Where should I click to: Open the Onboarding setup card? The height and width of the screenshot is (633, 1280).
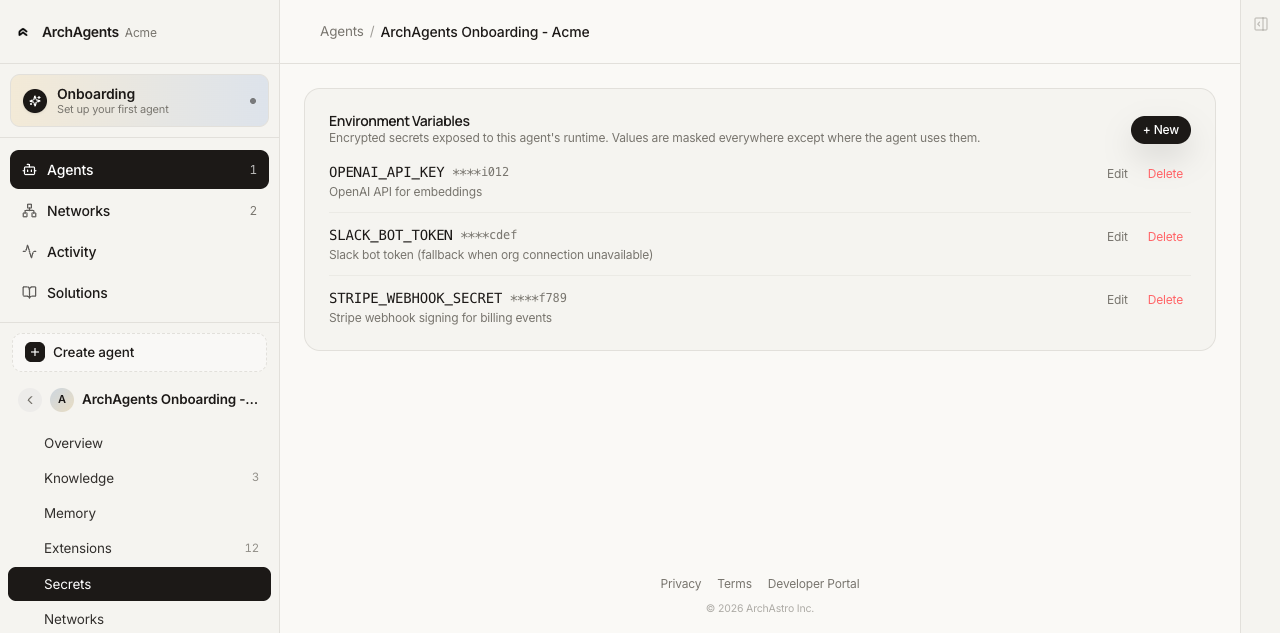click(139, 101)
